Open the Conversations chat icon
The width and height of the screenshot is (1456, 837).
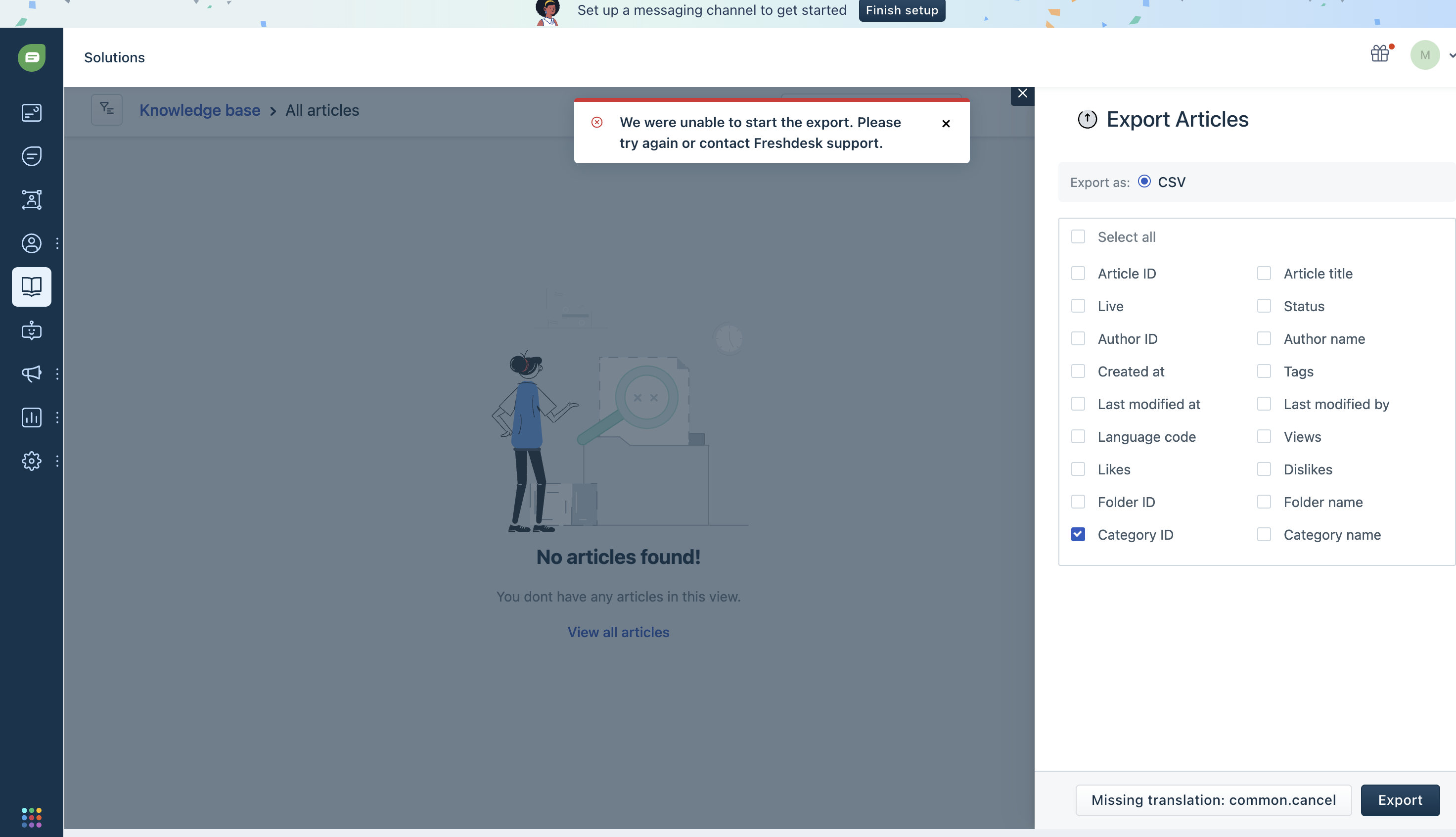point(32,156)
